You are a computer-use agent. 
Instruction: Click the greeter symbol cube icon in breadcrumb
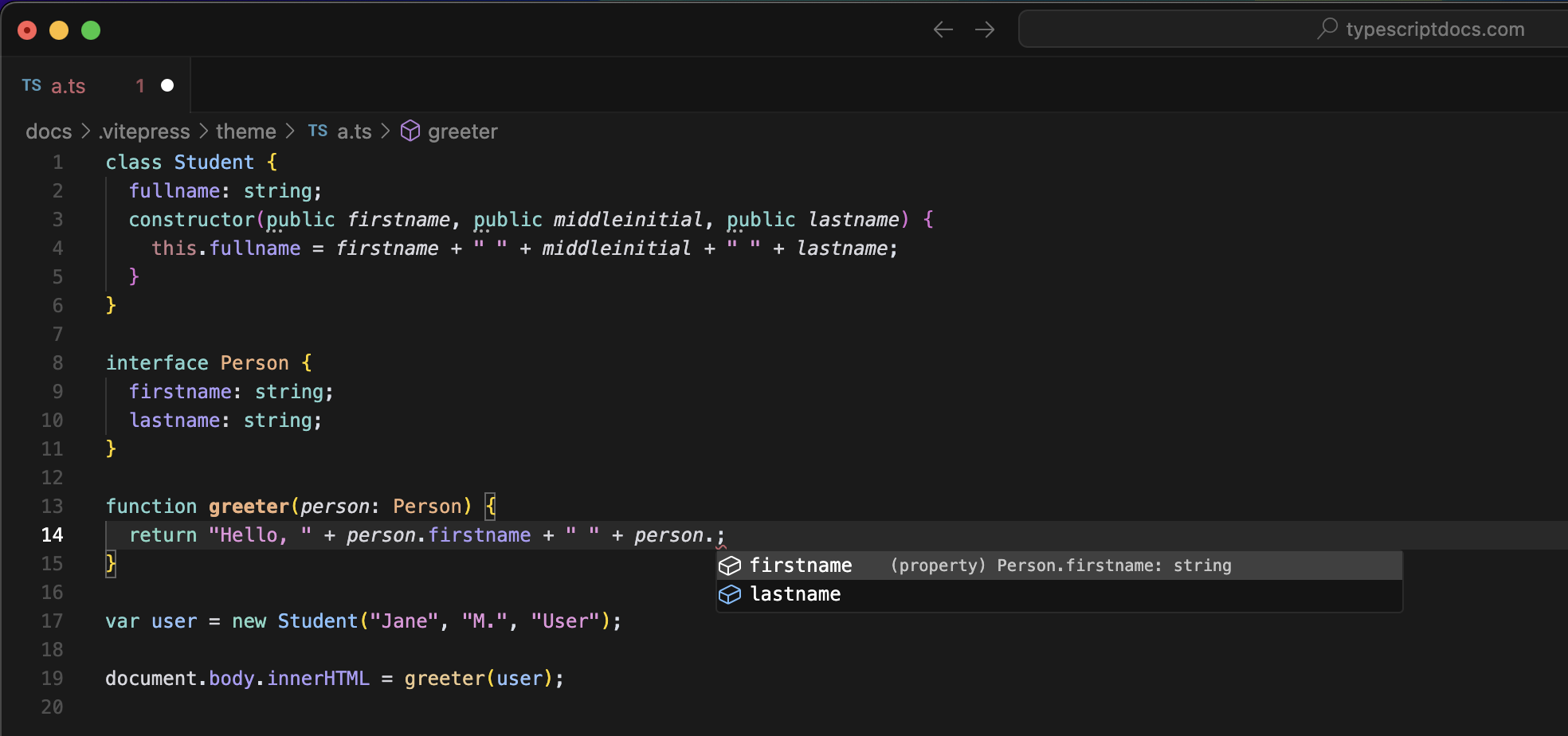(x=410, y=131)
